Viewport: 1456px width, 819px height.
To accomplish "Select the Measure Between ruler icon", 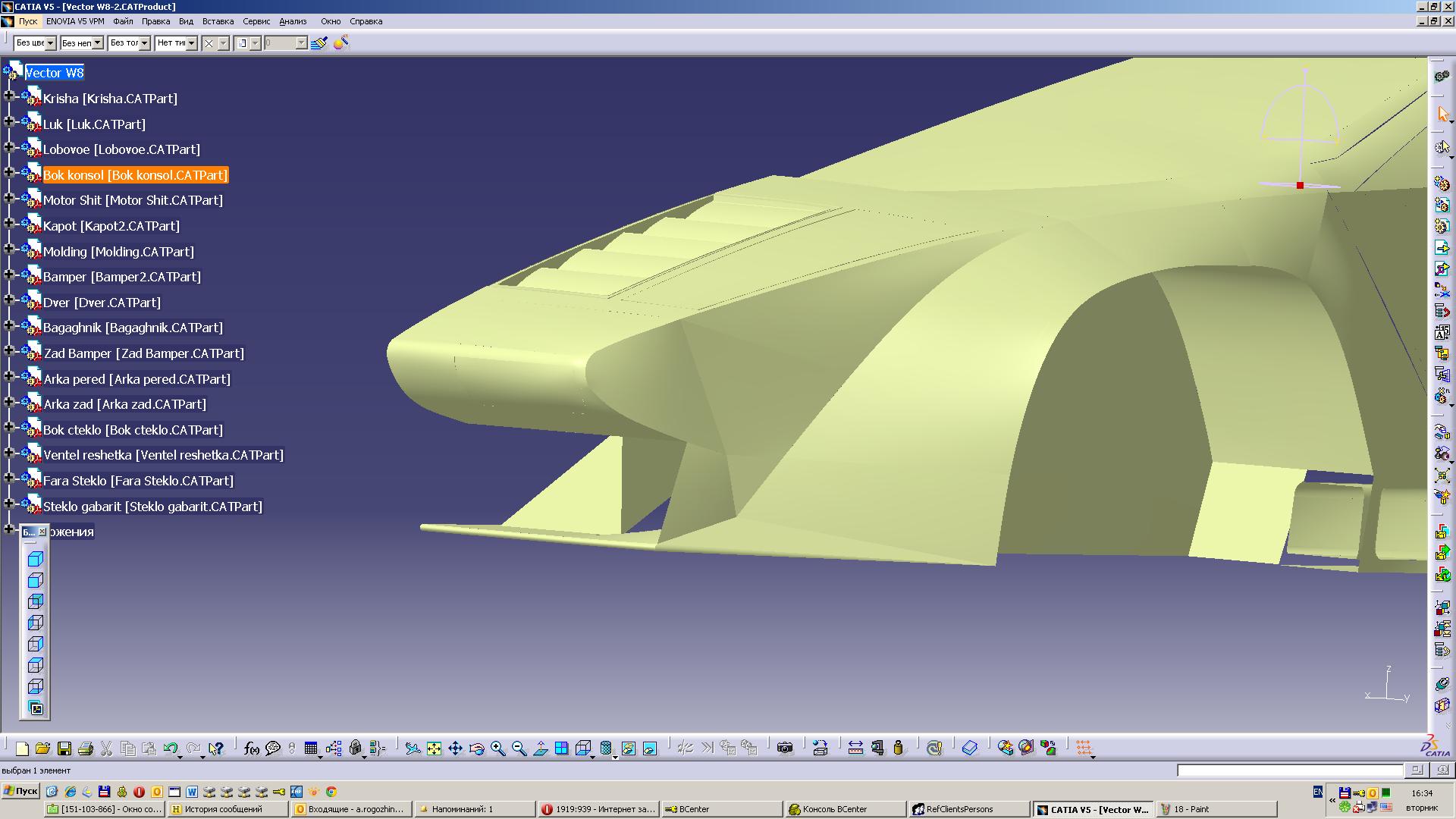I will tap(855, 748).
